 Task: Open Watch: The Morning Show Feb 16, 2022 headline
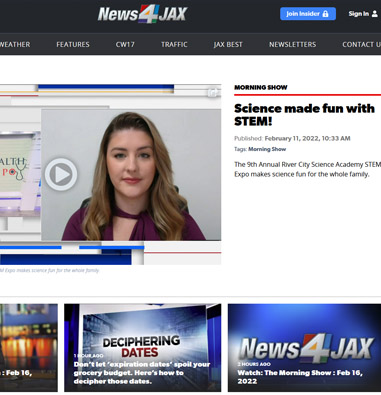pos(300,377)
